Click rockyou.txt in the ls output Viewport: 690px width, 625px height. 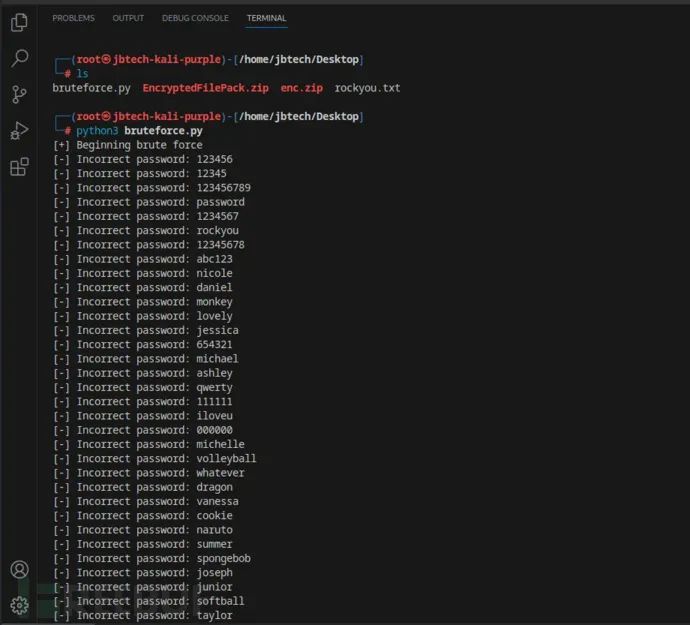click(x=367, y=88)
